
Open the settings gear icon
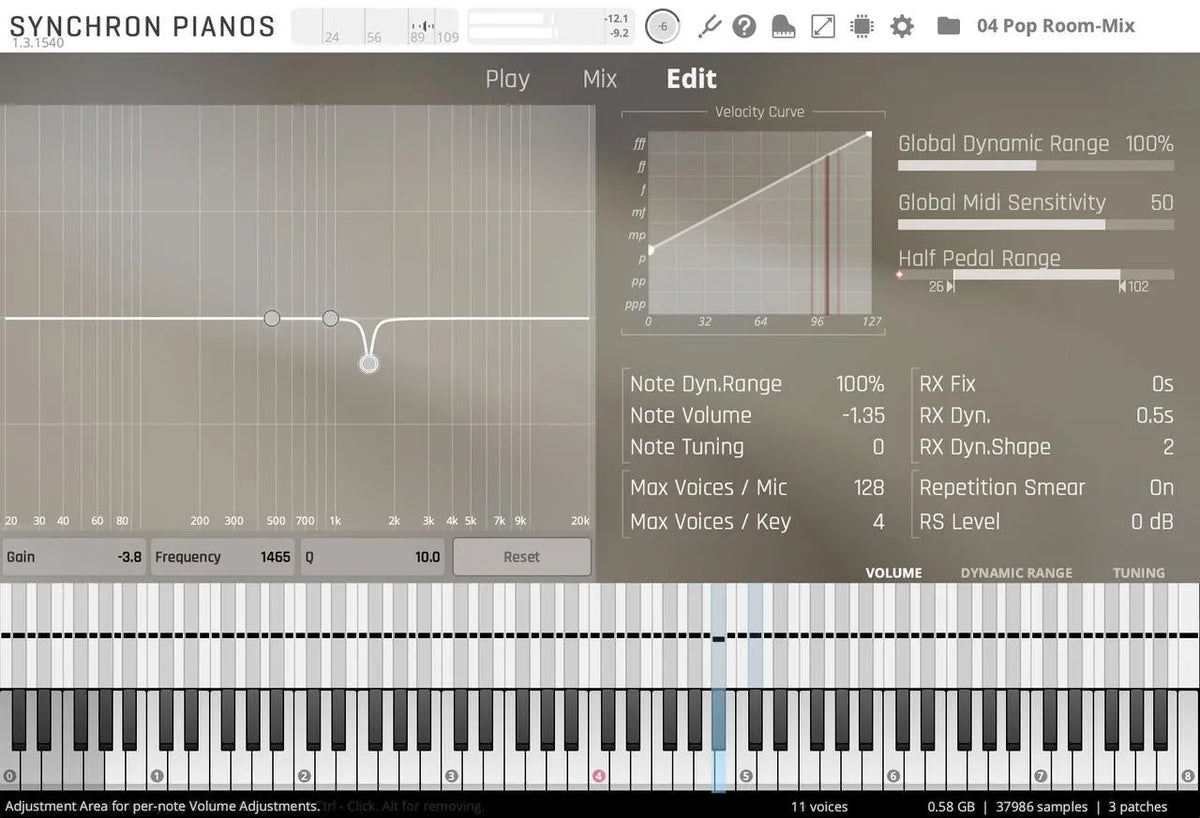coord(901,25)
